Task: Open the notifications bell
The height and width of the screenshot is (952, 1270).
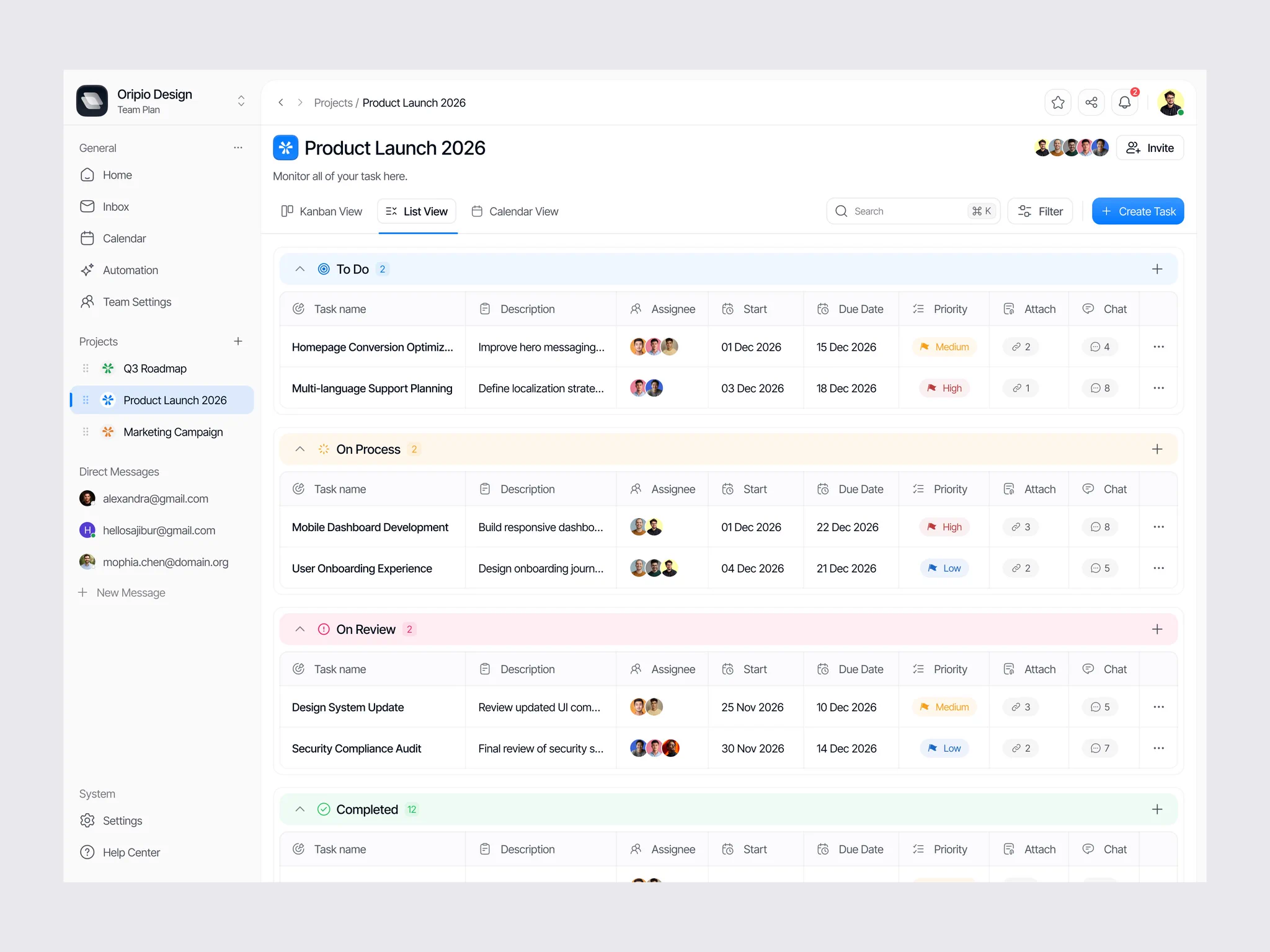Action: pyautogui.click(x=1125, y=102)
